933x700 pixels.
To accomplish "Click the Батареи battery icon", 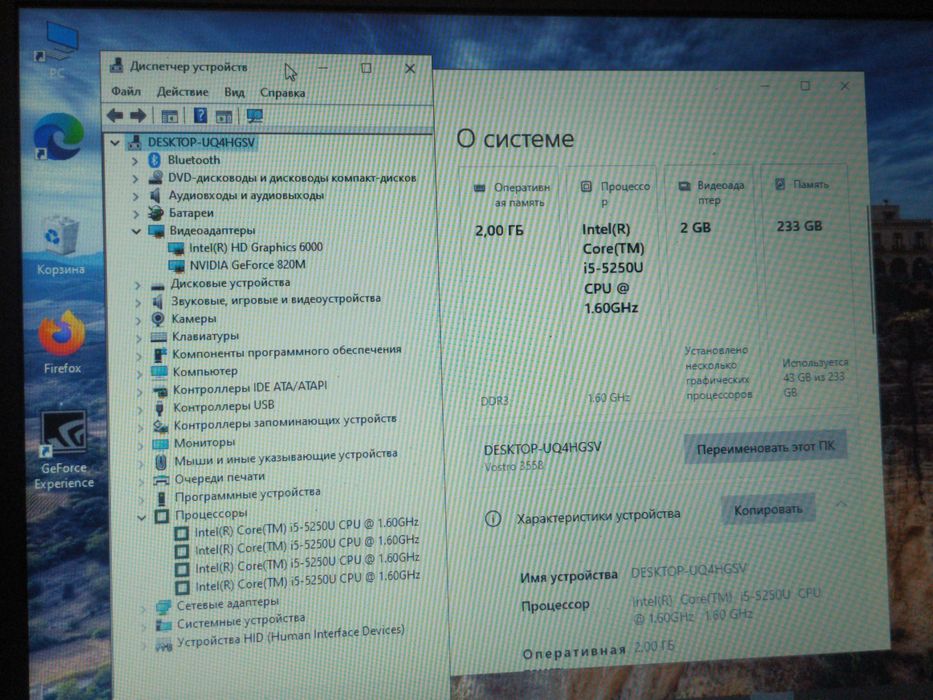I will tap(156, 212).
